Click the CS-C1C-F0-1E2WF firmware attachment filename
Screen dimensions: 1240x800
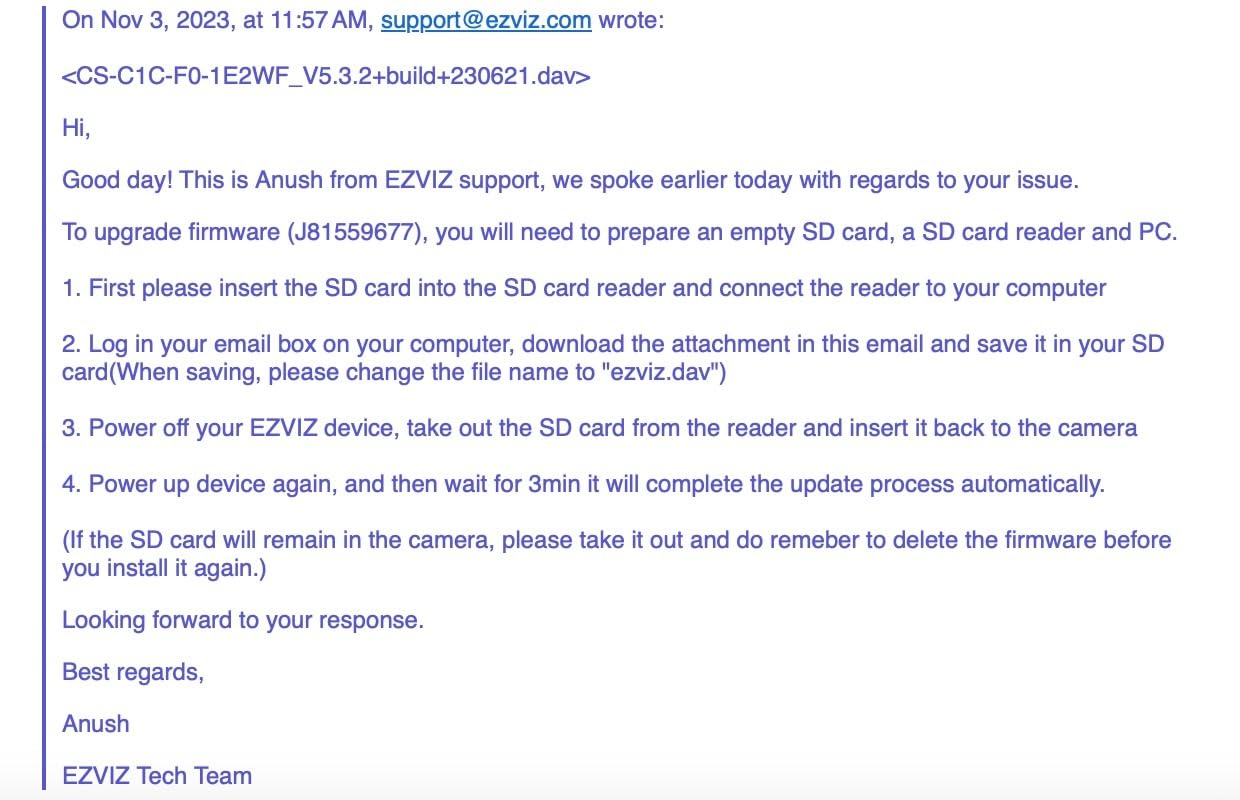[x=326, y=75]
